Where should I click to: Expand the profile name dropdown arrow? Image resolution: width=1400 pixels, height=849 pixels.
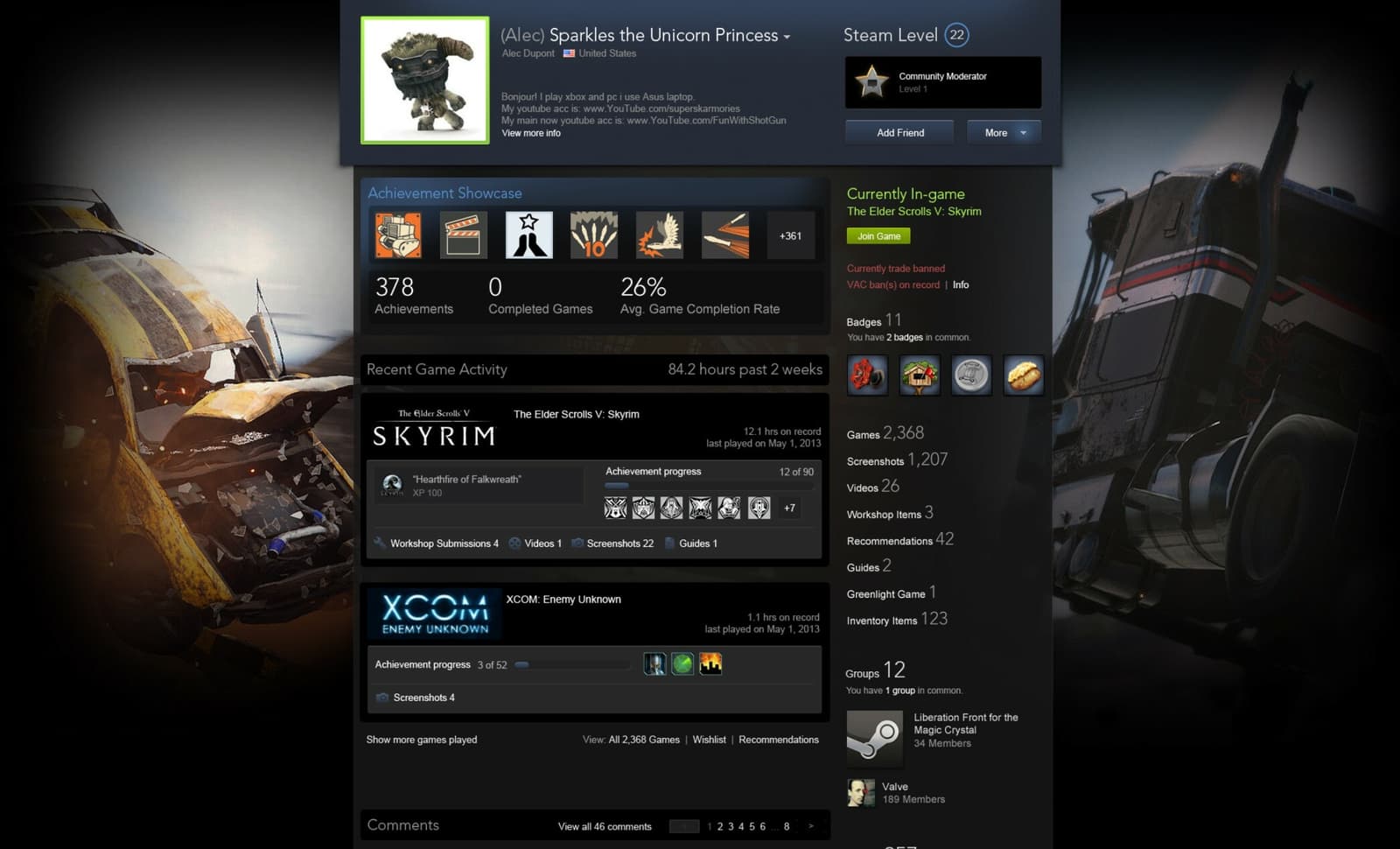click(787, 37)
